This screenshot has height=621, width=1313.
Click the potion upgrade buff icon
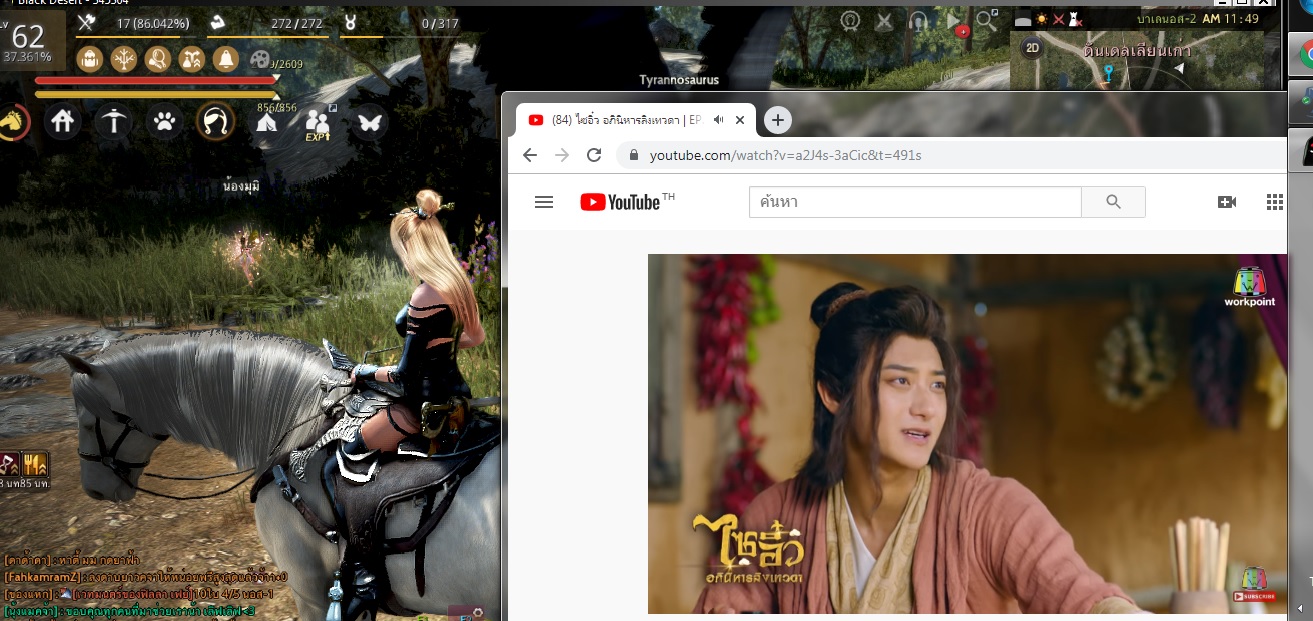tap(191, 59)
